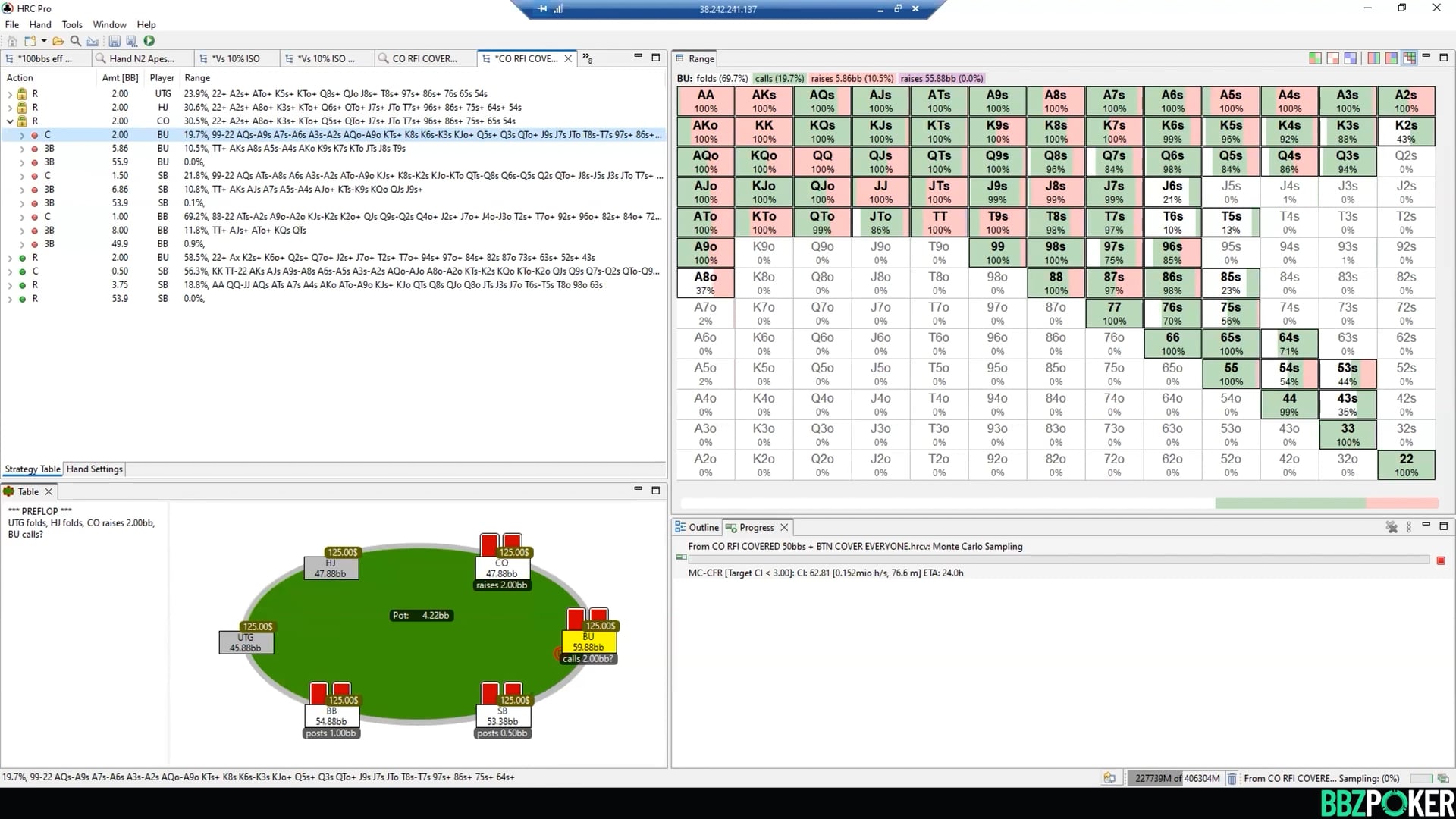Click the home icon in the toolbar
The width and height of the screenshot is (1456, 819).
[11, 42]
